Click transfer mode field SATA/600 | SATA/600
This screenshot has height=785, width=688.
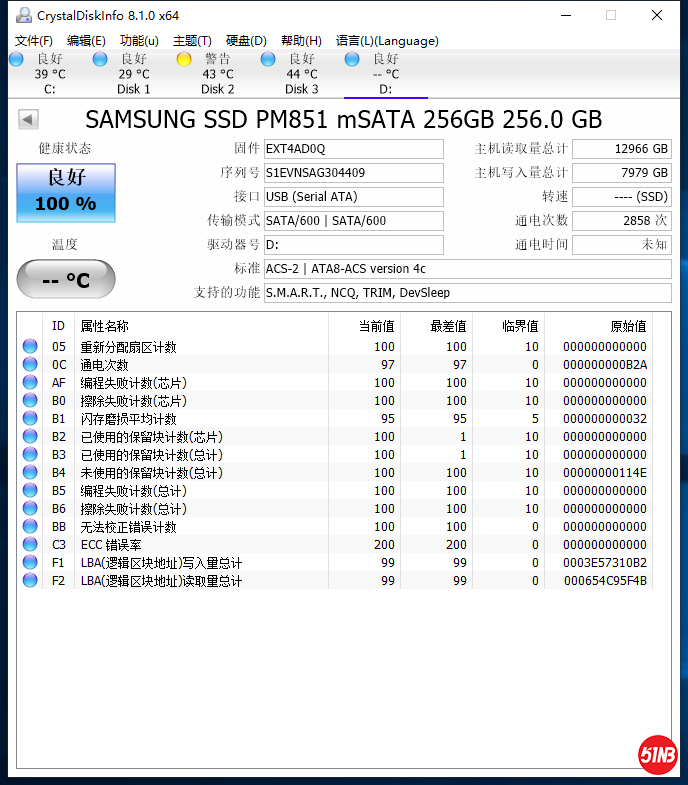click(354, 221)
